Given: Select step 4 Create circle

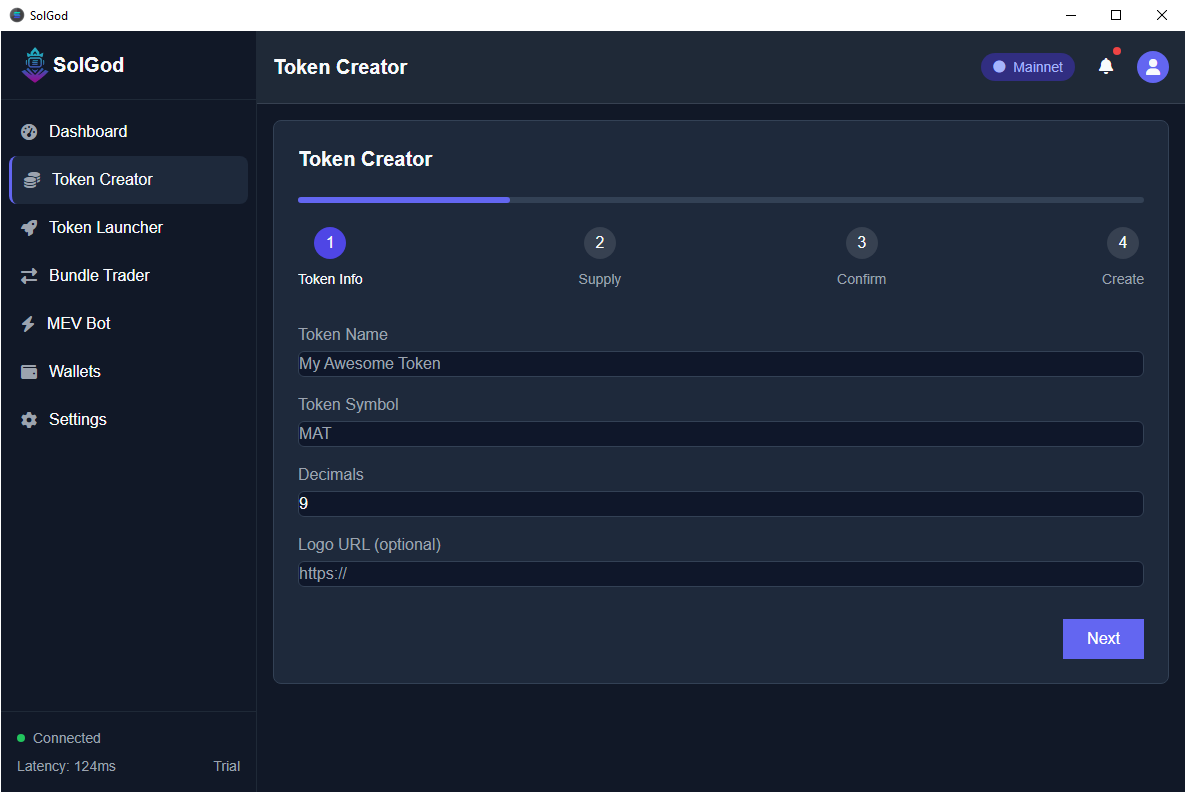Looking at the screenshot, I should pos(1122,242).
